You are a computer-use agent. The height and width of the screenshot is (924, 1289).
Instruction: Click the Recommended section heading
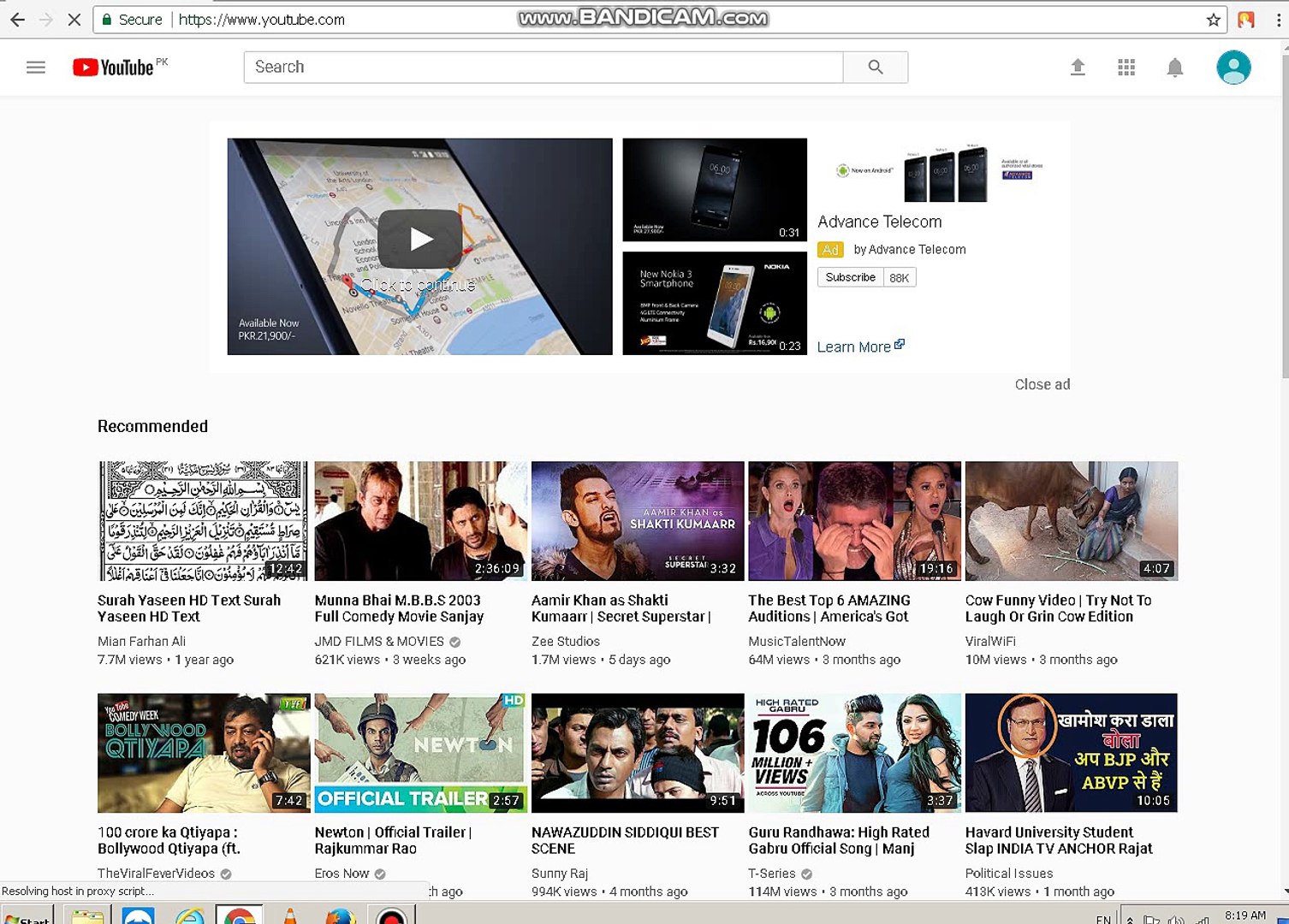[x=152, y=426]
